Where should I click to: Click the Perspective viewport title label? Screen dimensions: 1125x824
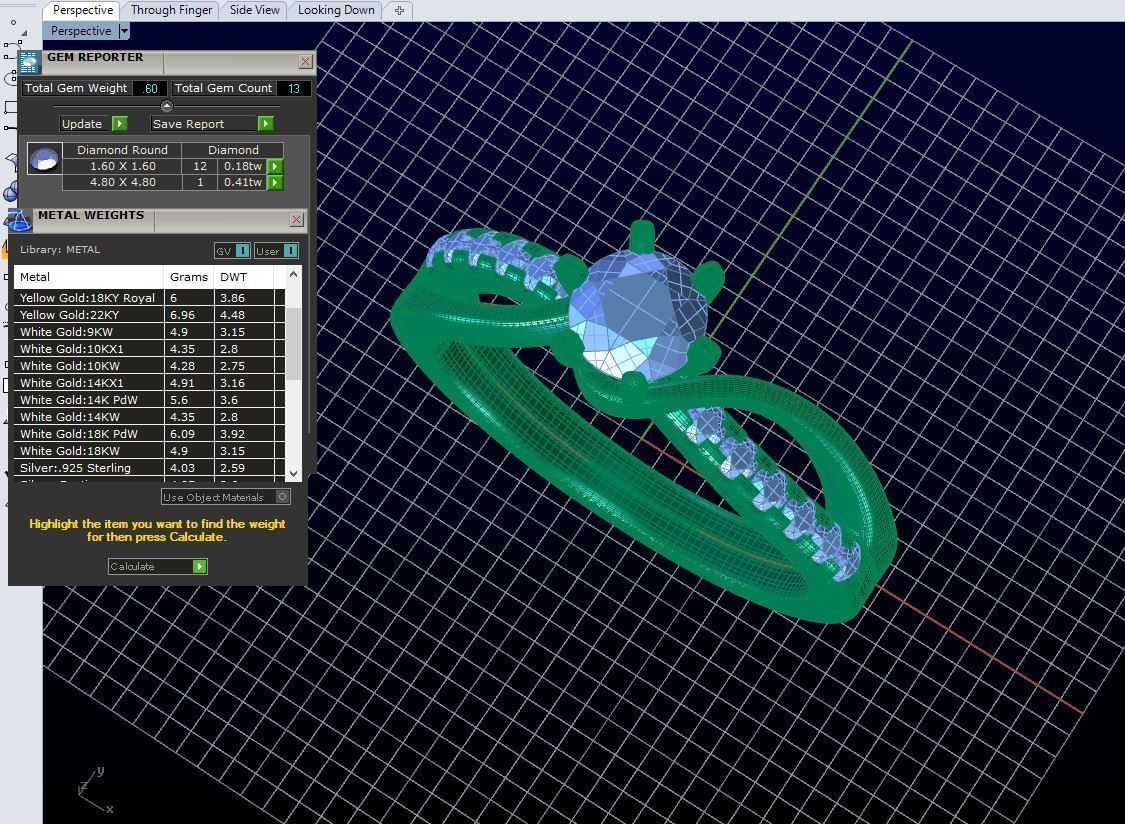point(80,31)
